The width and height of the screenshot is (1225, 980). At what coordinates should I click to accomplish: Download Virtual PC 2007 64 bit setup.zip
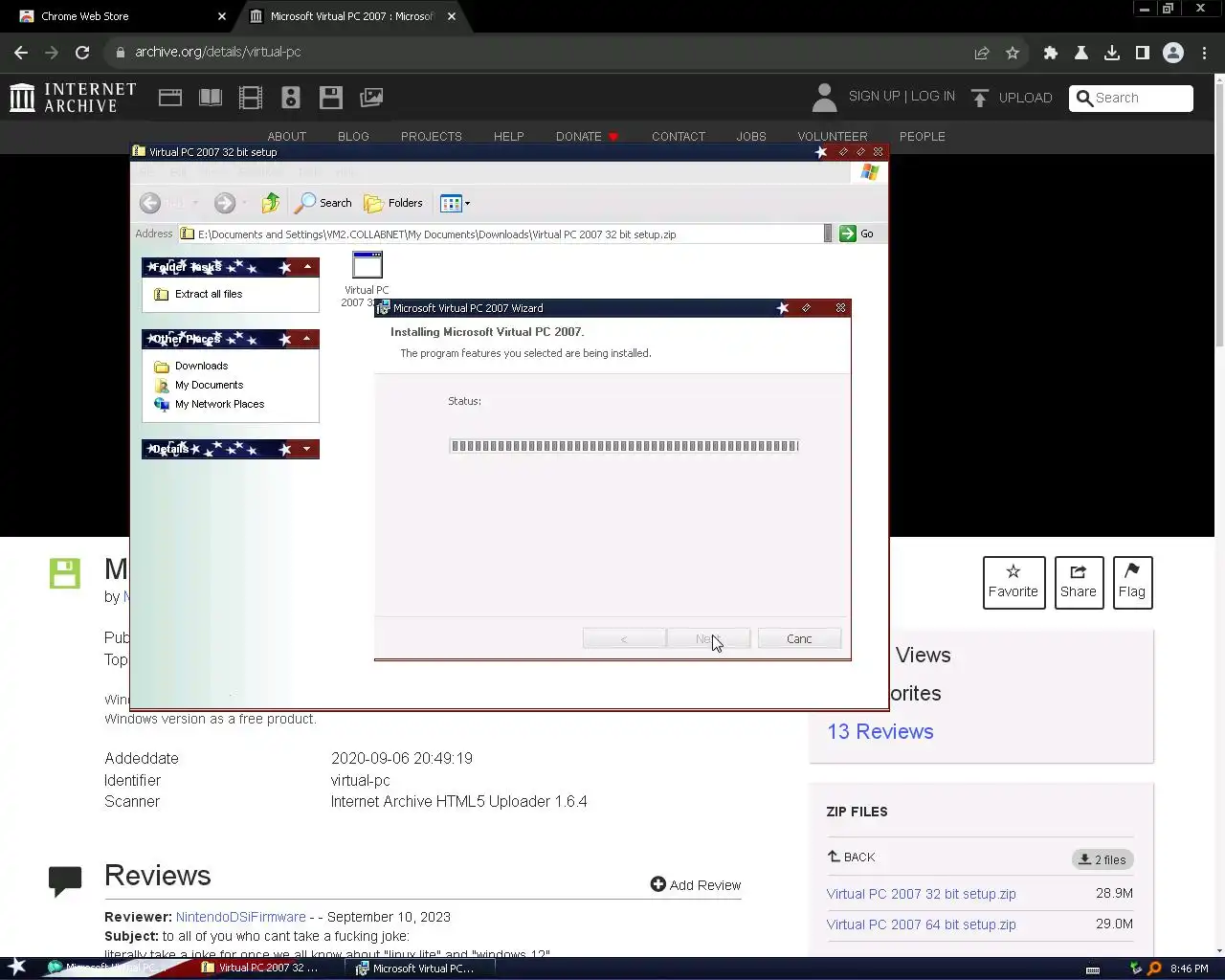pos(922,924)
